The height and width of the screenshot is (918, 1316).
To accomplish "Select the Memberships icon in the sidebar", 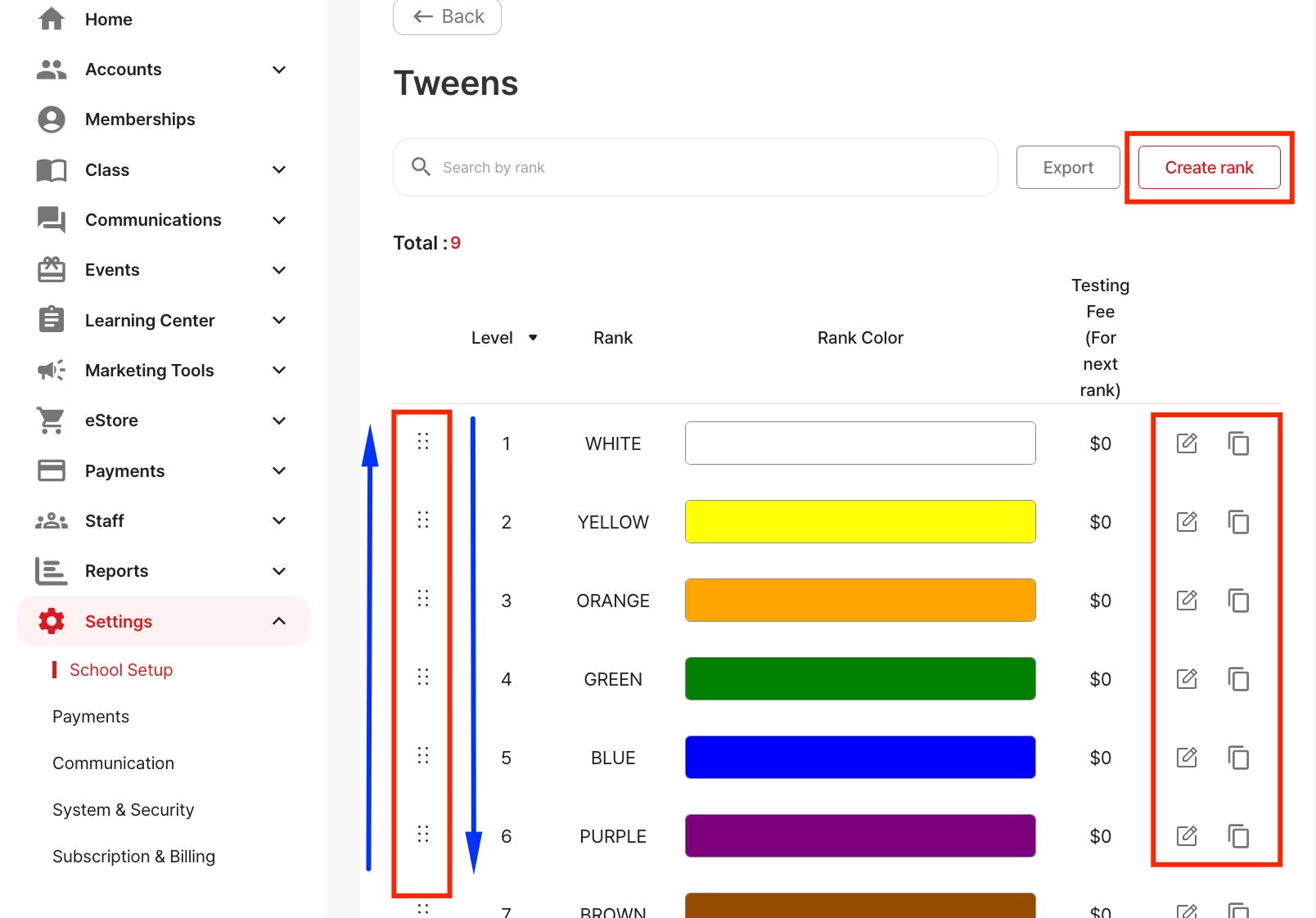I will tap(51, 119).
